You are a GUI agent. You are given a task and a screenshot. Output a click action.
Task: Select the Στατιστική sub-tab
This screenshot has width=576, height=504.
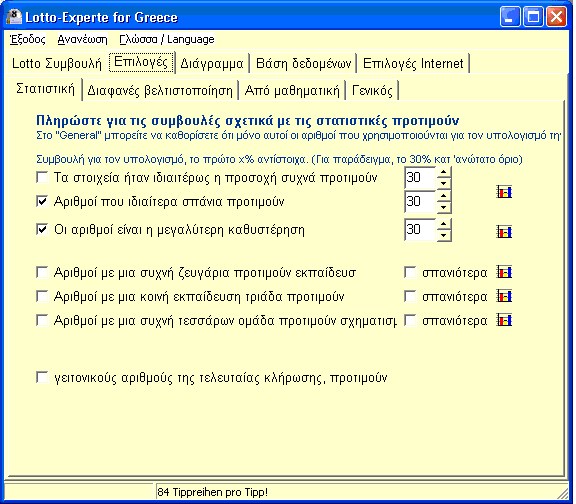[x=46, y=89]
